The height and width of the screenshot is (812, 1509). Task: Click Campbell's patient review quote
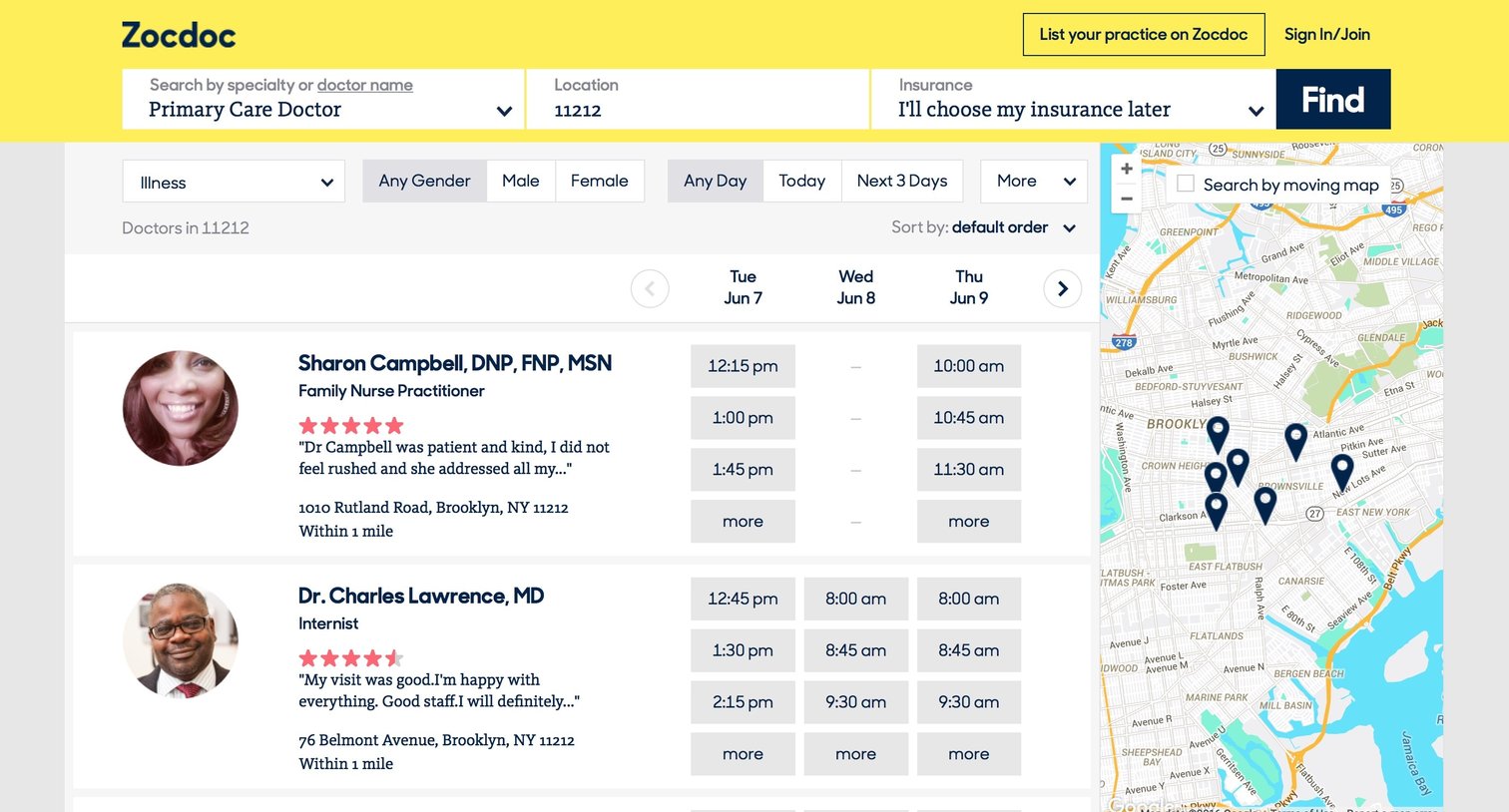(x=454, y=458)
